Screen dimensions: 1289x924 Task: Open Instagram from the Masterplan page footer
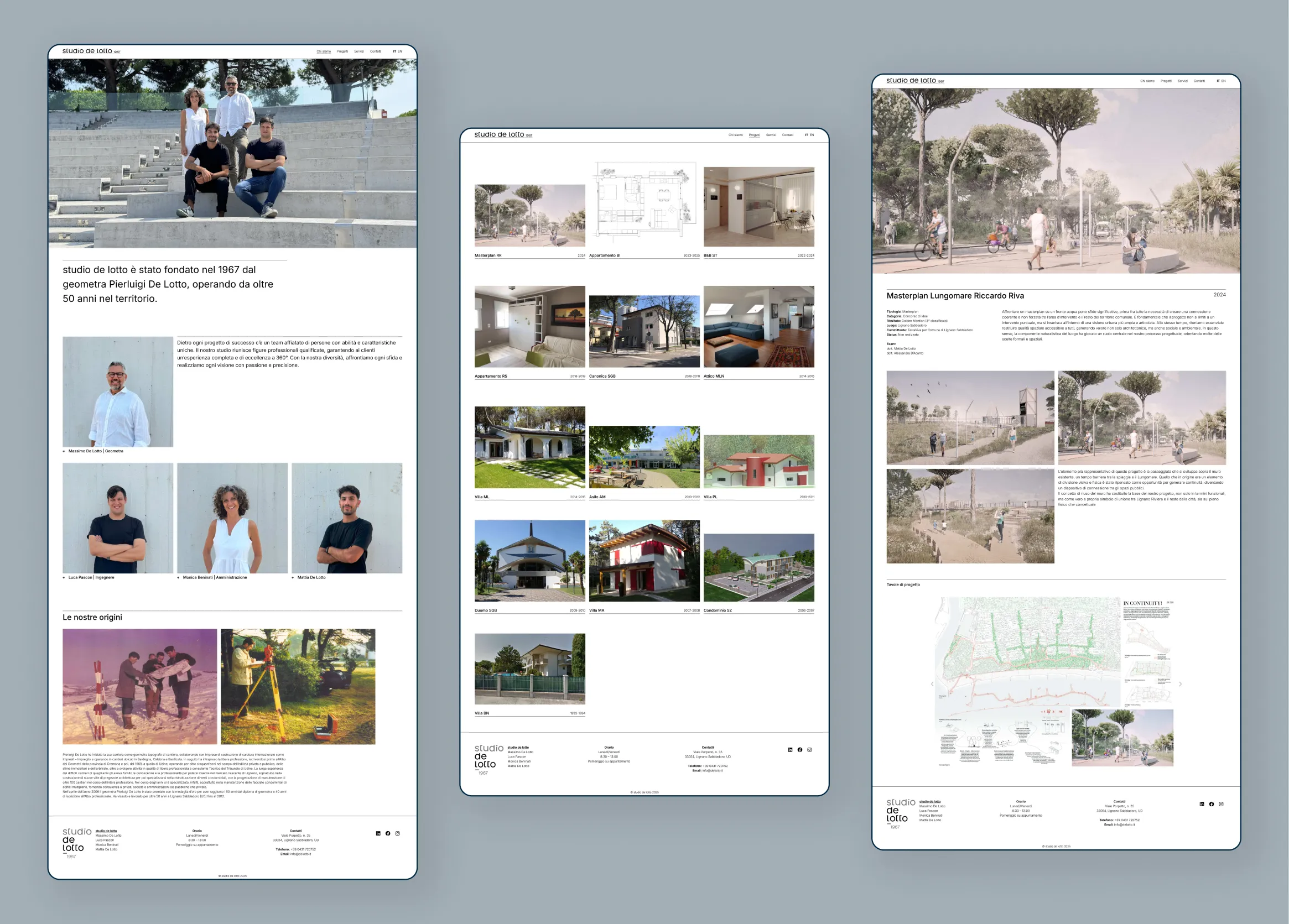click(x=1222, y=804)
